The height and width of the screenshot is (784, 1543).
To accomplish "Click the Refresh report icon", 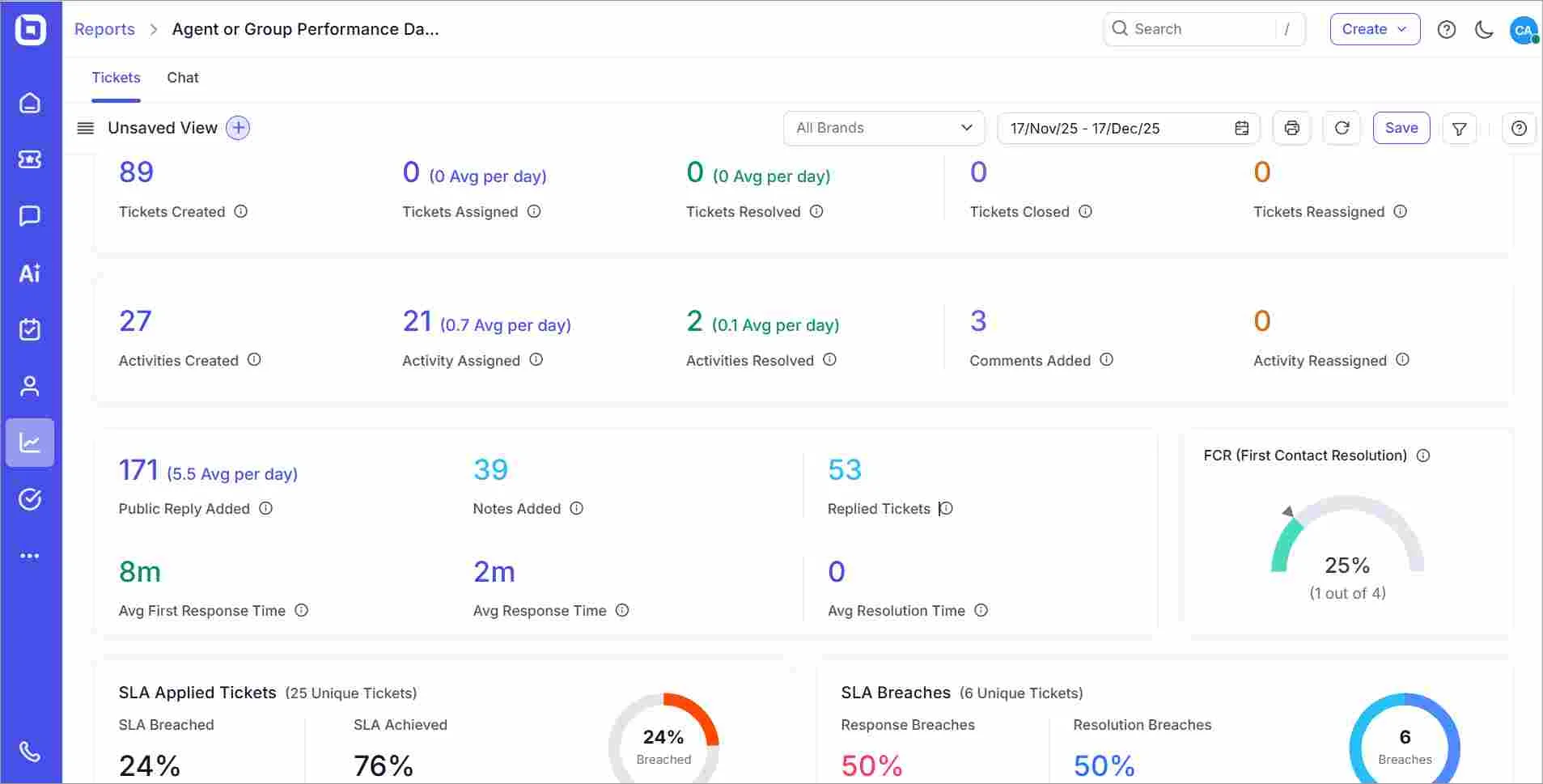I will pos(1342,128).
